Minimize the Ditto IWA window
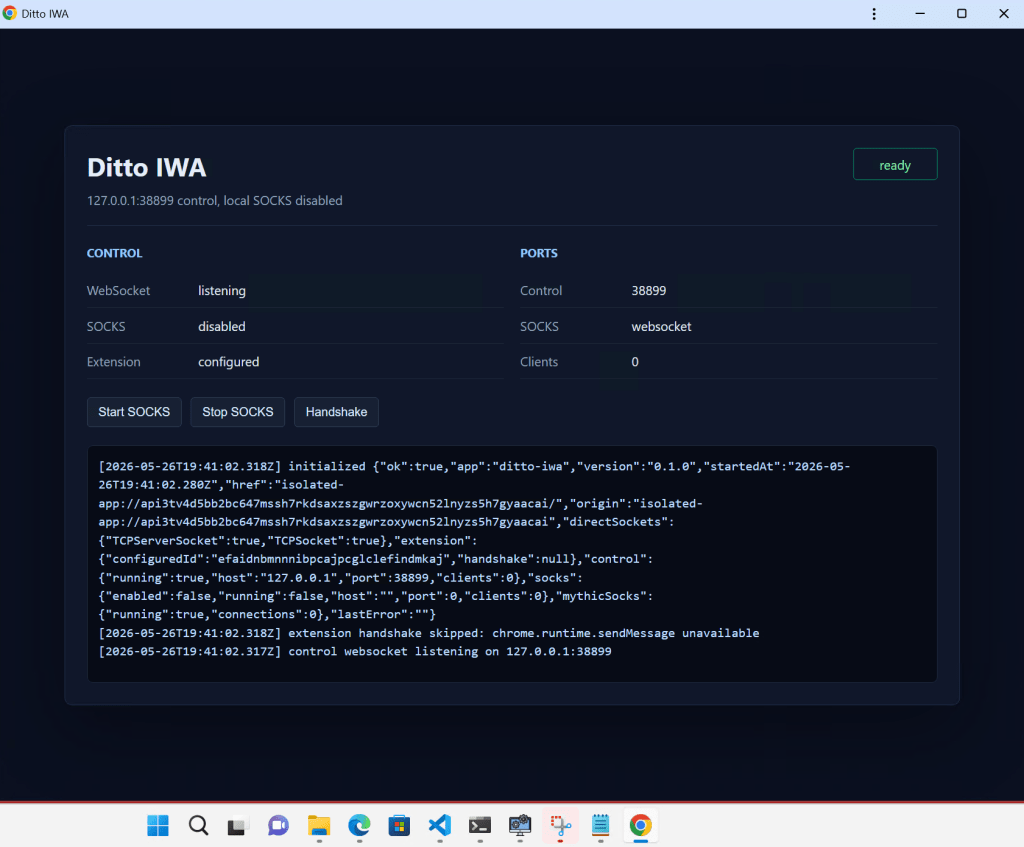1024x847 pixels. [920, 14]
